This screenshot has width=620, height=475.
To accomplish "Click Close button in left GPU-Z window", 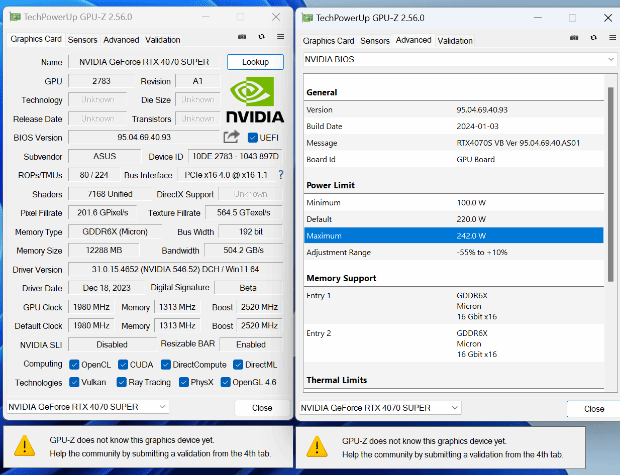I will pos(262,408).
